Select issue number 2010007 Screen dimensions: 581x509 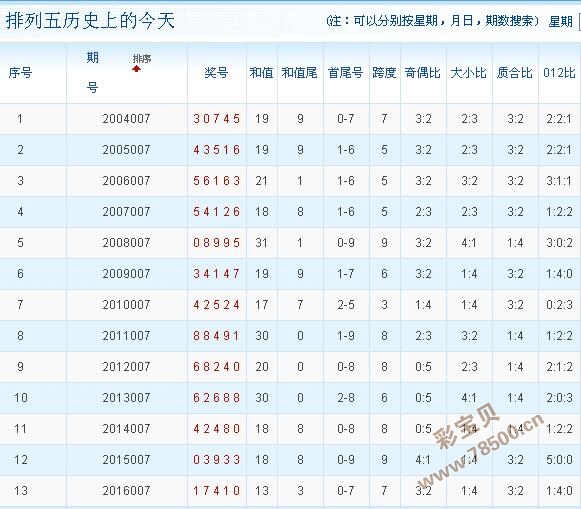tap(126, 305)
